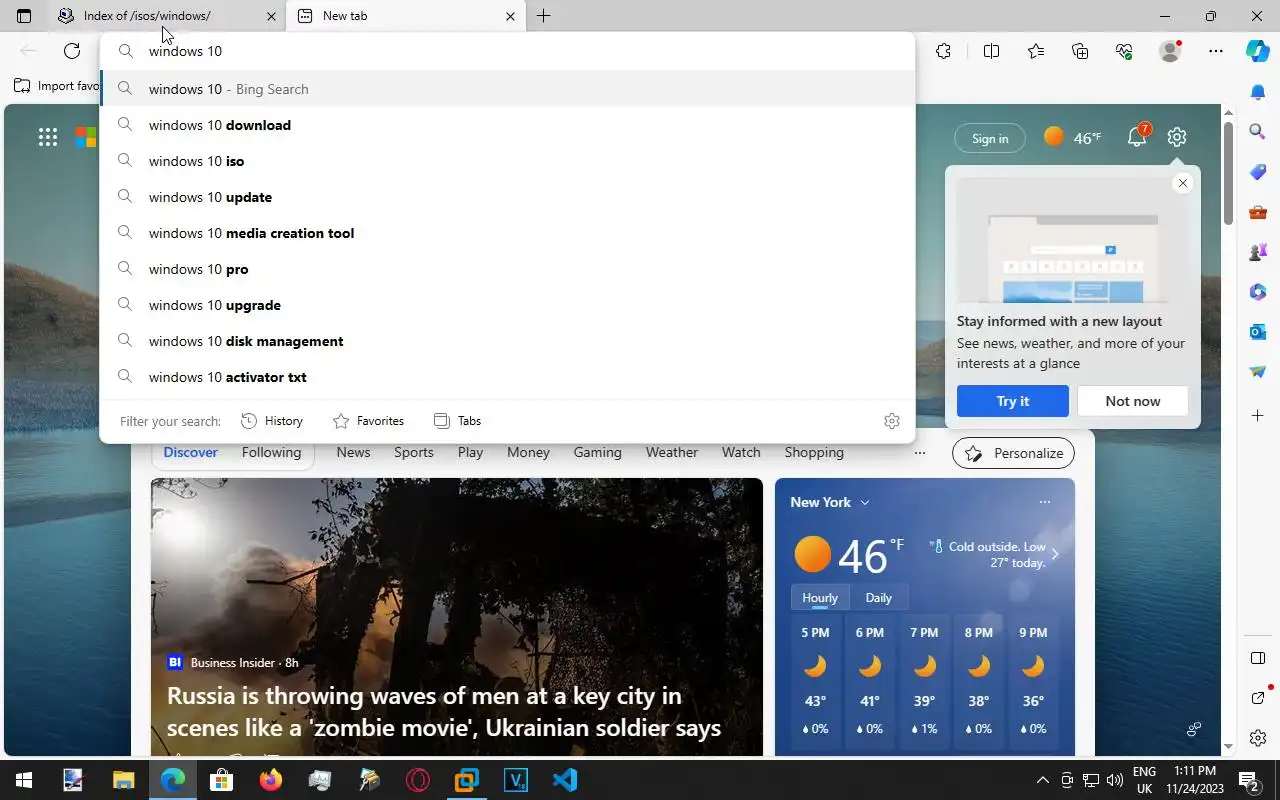Choose the 'windows 10 download' suggestion
1280x800 pixels.
point(507,125)
